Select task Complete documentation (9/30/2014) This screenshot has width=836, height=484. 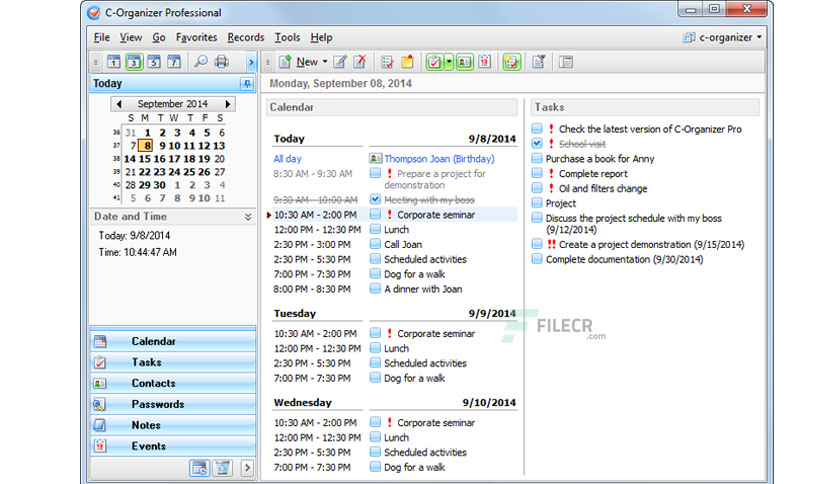624,260
